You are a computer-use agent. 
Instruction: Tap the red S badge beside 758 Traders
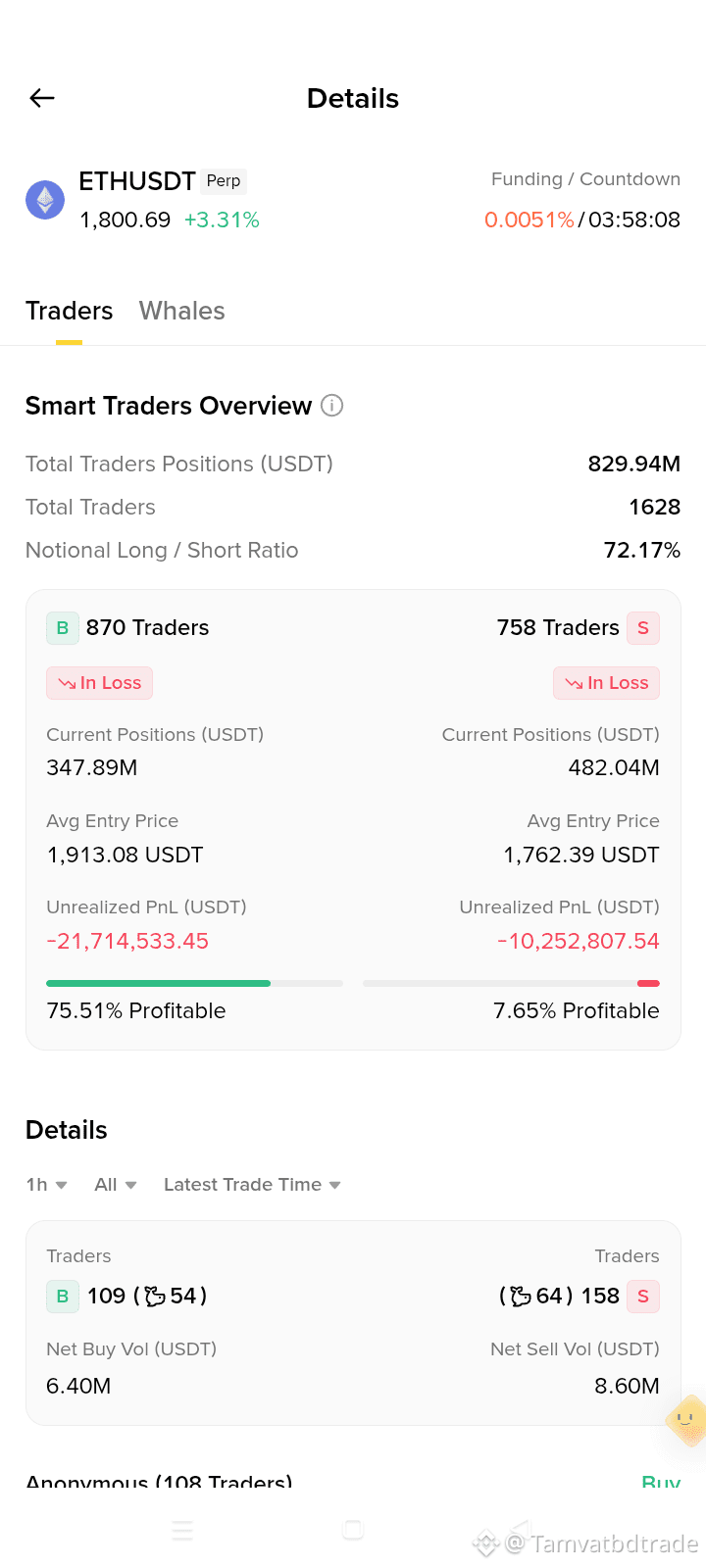pos(643,628)
